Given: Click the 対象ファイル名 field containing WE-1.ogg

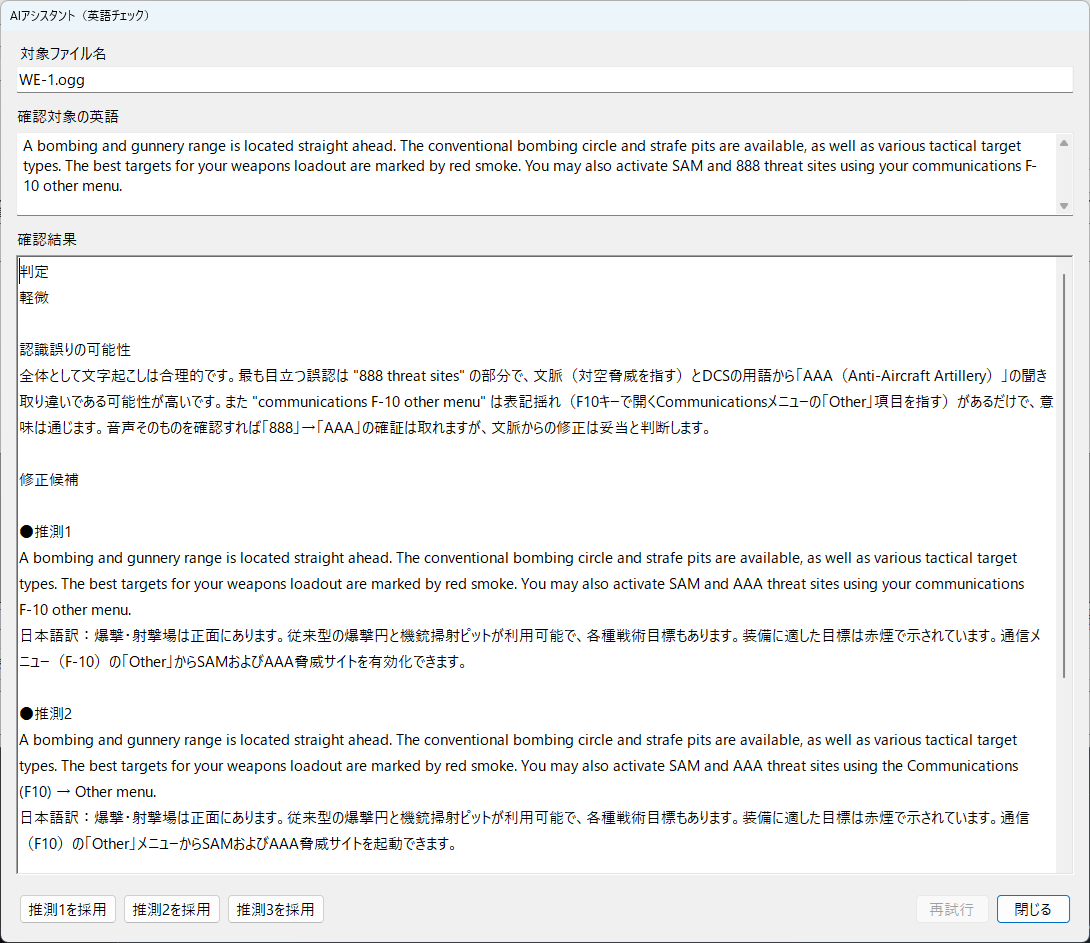Looking at the screenshot, I should [x=544, y=80].
